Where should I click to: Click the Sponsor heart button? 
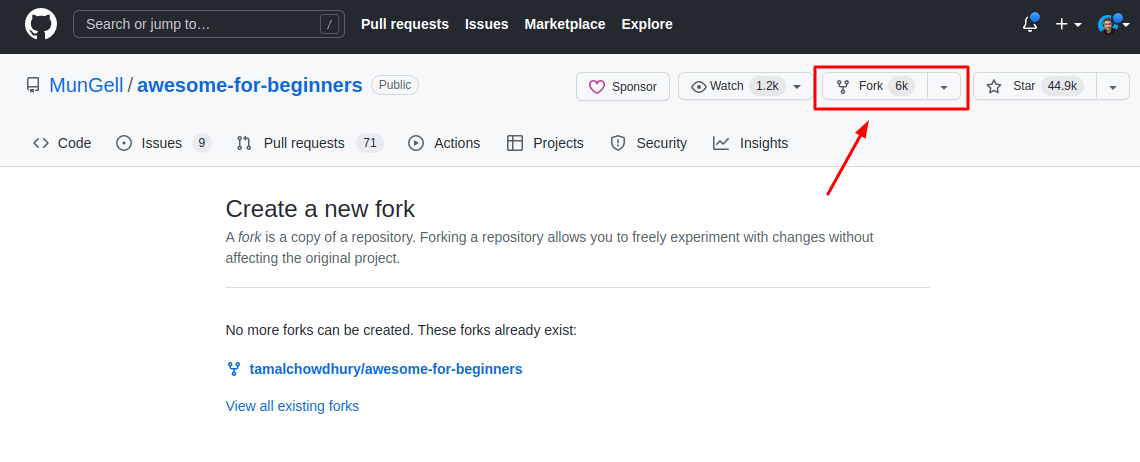coord(623,87)
